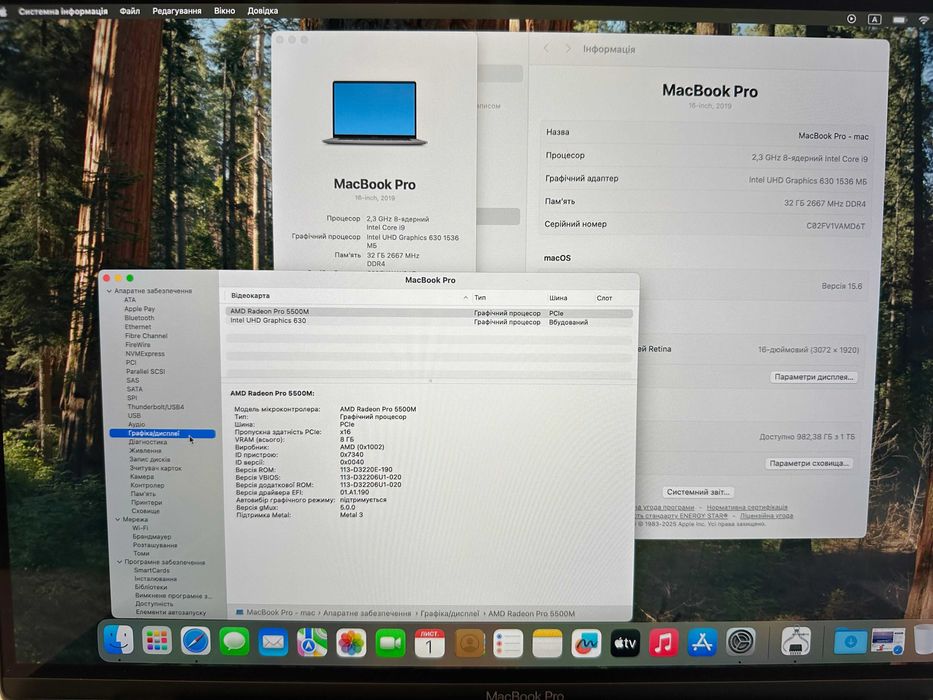Image resolution: width=933 pixels, height=700 pixels.
Task: Open Contacts from the dock
Action: (469, 643)
